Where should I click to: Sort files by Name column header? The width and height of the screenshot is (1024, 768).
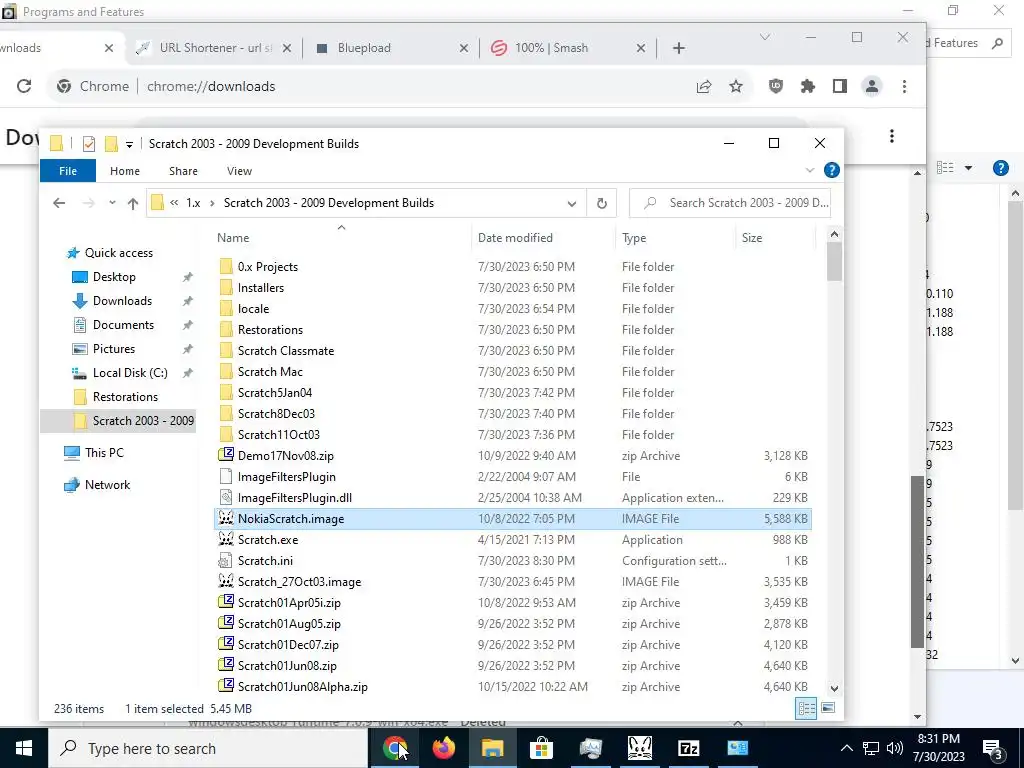pyautogui.click(x=341, y=238)
